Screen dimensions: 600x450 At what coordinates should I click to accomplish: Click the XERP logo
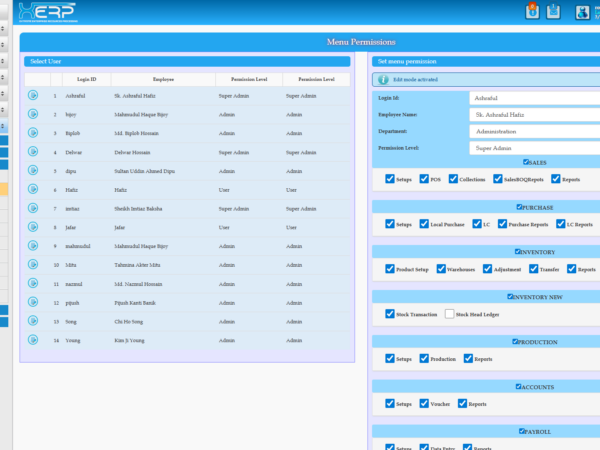coord(48,12)
